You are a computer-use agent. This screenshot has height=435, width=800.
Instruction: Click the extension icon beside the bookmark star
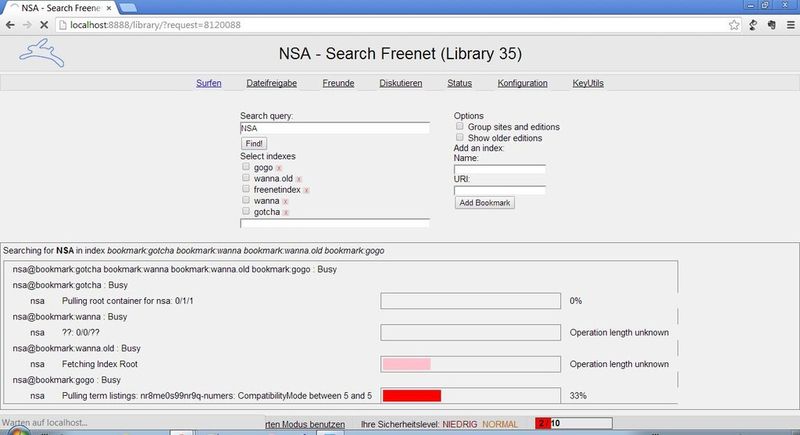[753, 25]
